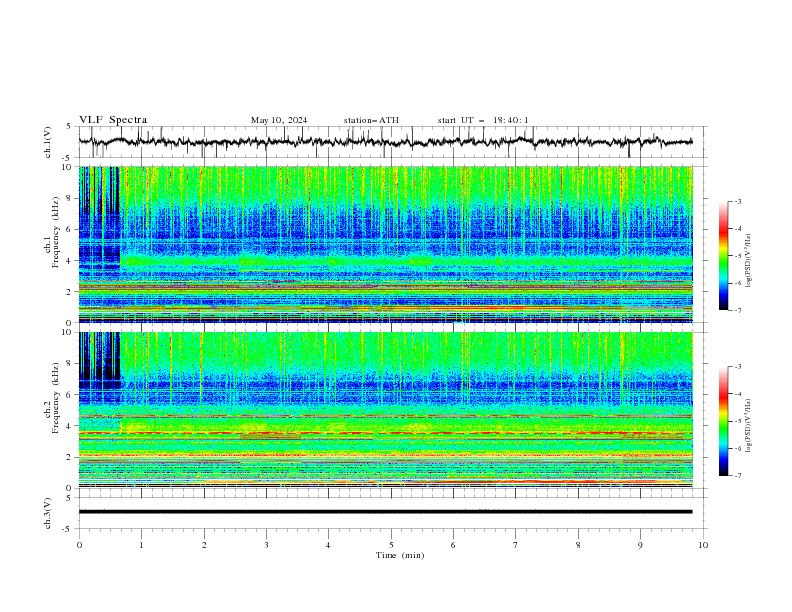Click the ch.2 spectrogram color scale bar
The height and width of the screenshot is (612, 792).
pyautogui.click(x=723, y=421)
